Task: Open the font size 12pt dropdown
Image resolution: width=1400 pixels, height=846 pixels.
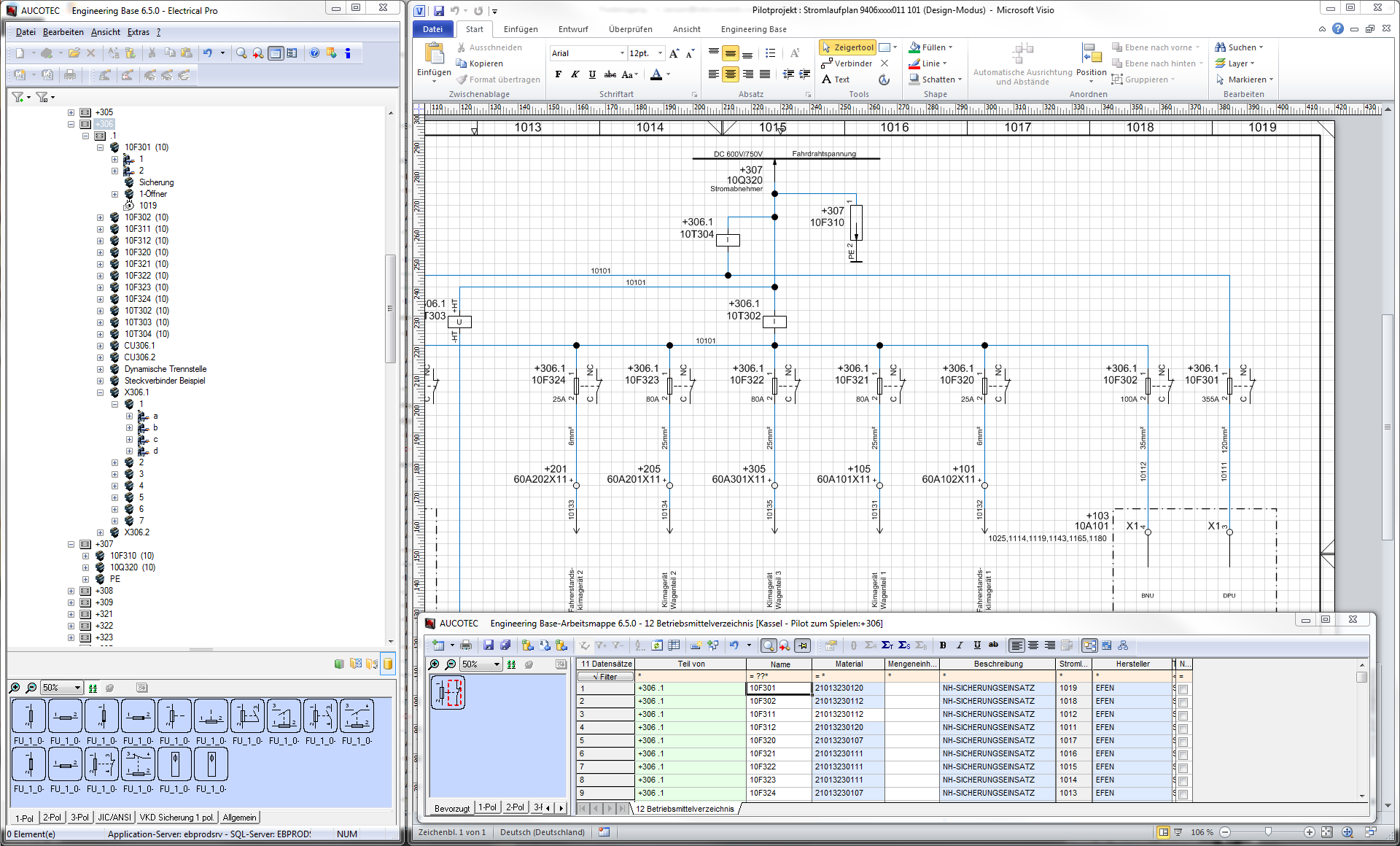Action: click(661, 53)
